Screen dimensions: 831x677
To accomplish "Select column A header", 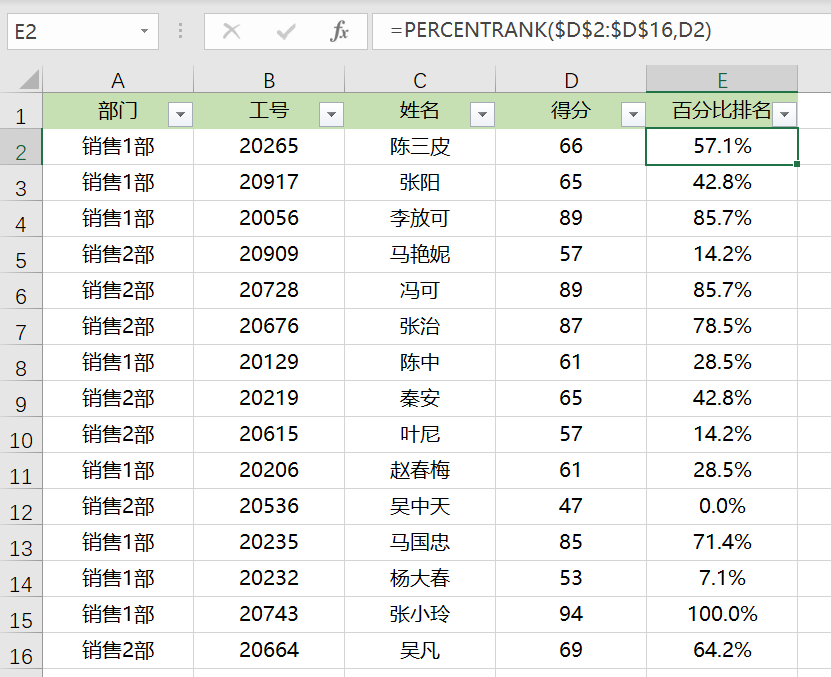I will coord(118,80).
